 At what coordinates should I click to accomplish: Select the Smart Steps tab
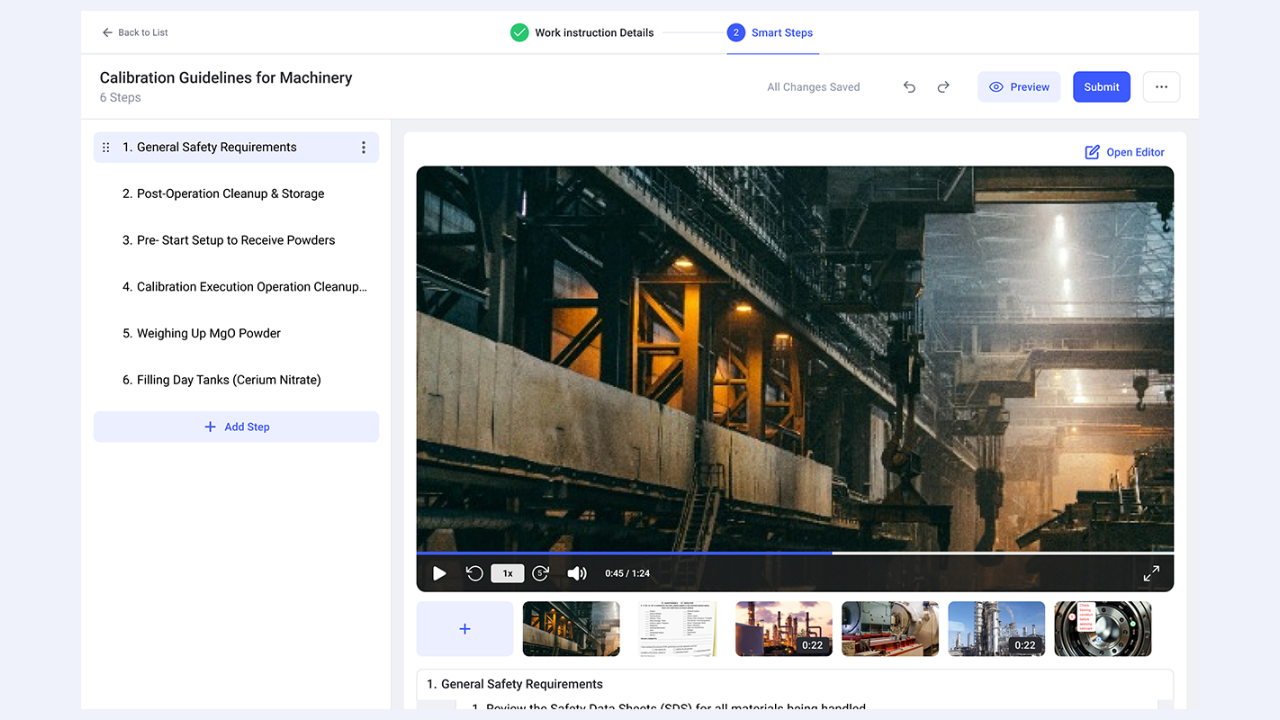pos(770,33)
